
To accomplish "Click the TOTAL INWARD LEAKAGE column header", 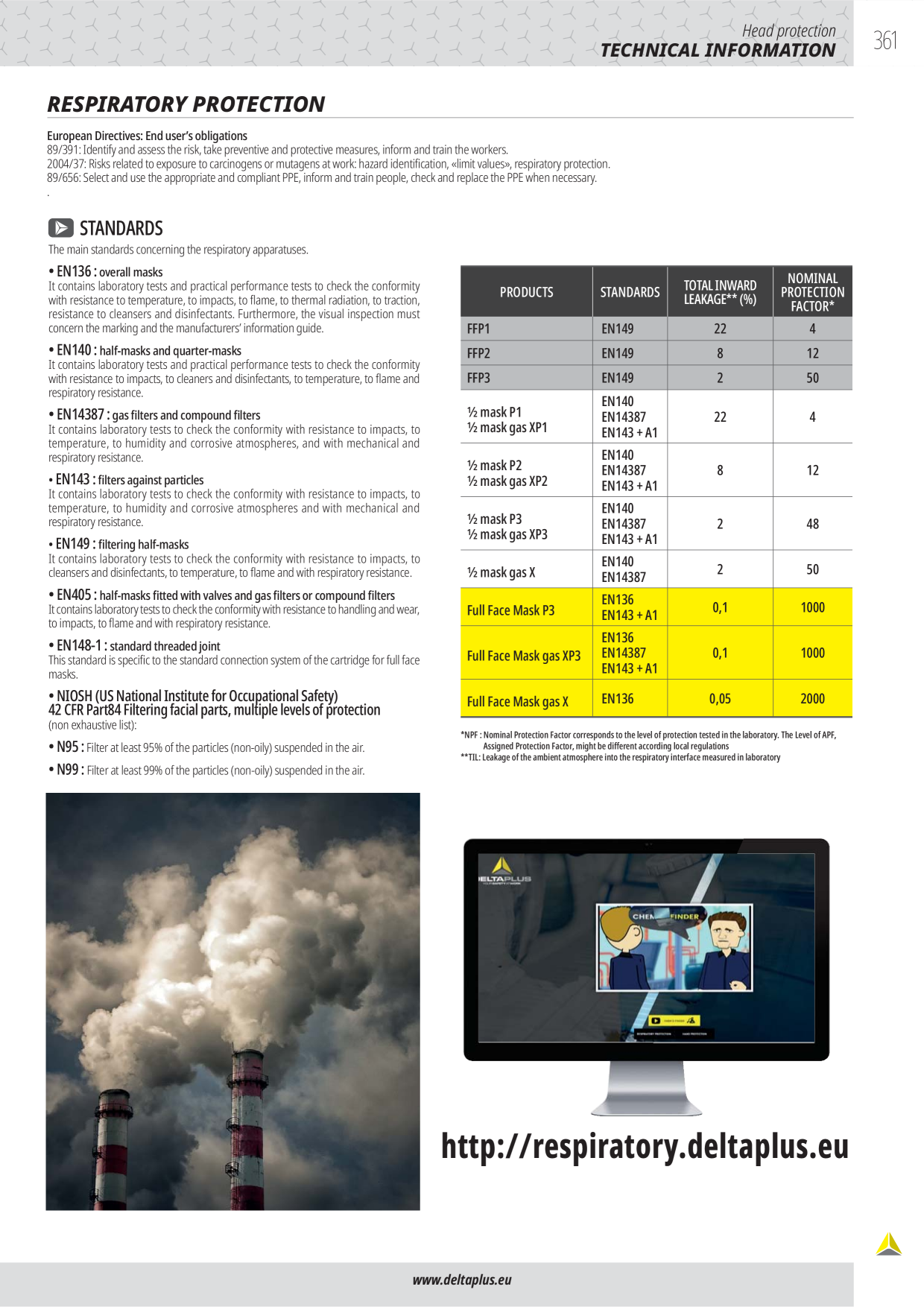I will coord(720,292).
